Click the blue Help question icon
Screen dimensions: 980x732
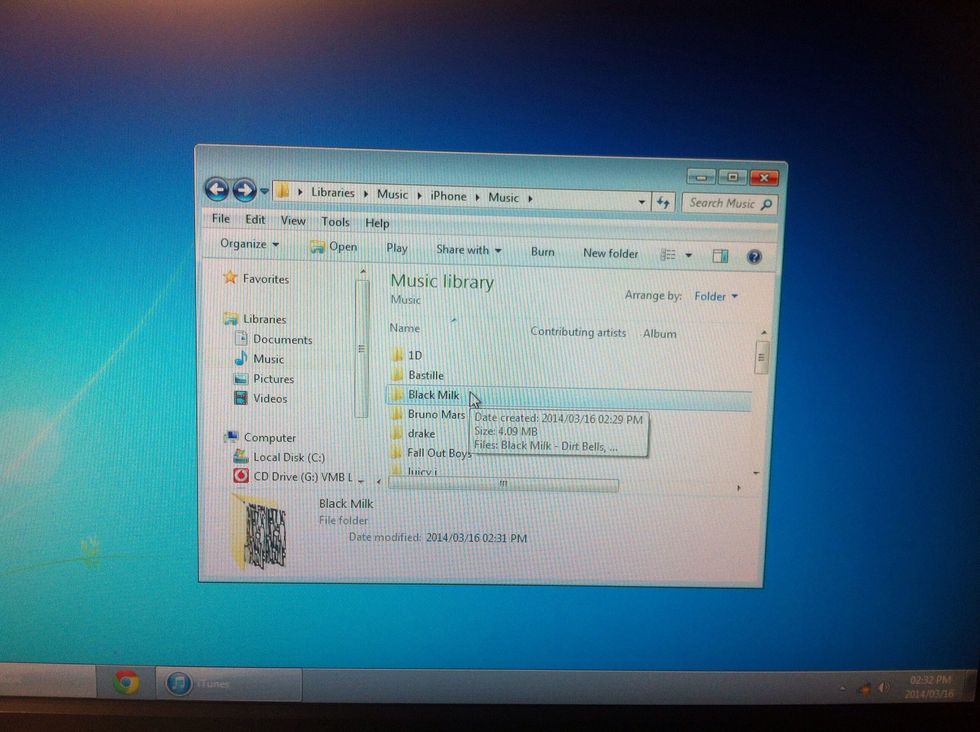(754, 257)
